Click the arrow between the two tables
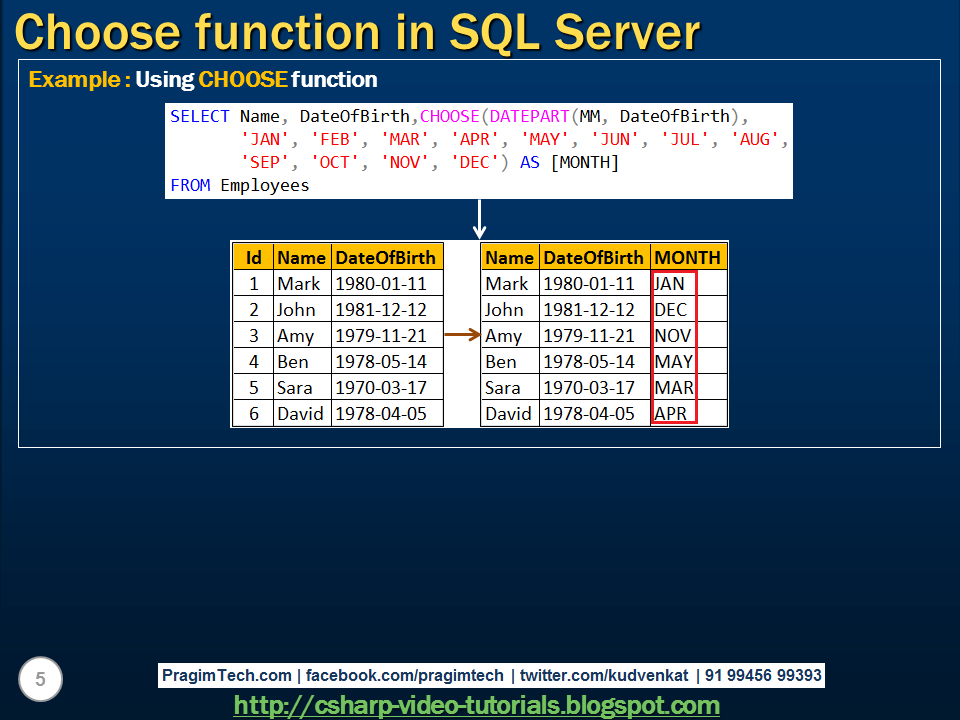 pyautogui.click(x=463, y=335)
